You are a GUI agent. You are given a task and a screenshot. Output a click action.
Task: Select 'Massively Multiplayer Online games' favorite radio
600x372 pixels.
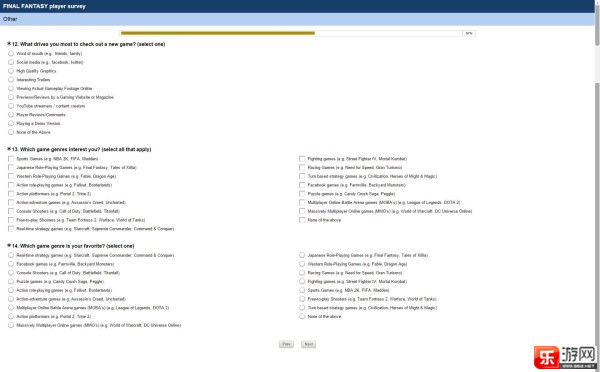point(11,325)
